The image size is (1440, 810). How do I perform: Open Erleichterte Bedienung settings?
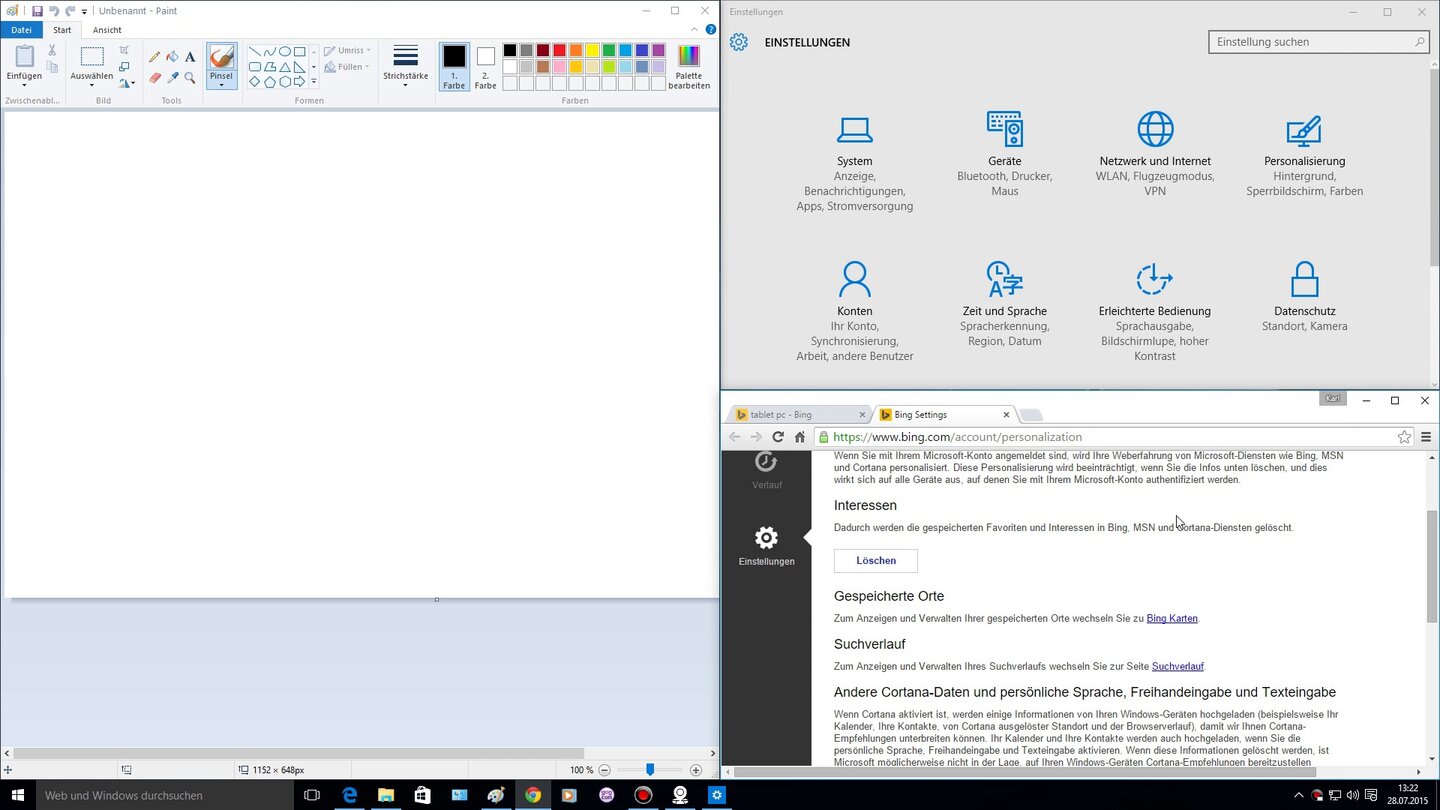point(1155,311)
